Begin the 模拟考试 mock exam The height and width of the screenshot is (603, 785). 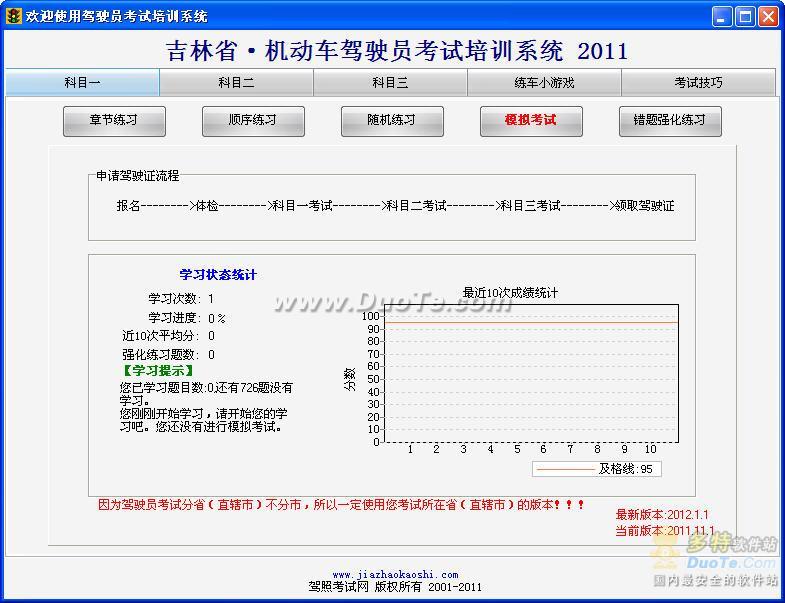pos(530,120)
